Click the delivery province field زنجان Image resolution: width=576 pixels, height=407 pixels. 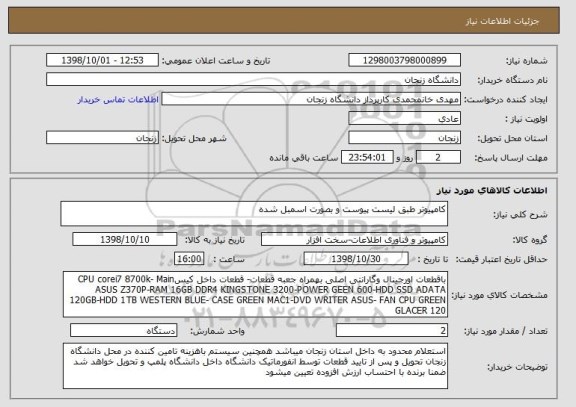pyautogui.click(x=404, y=138)
